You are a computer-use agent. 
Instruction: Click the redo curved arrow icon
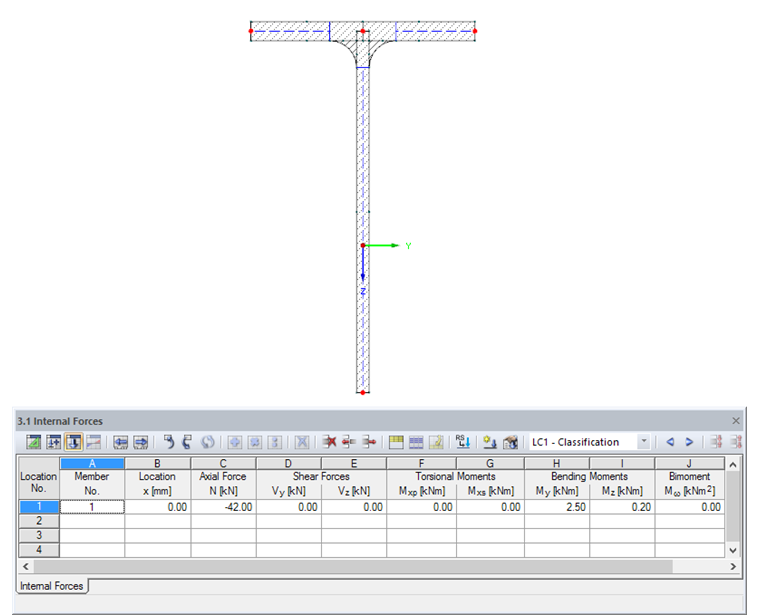coord(188,442)
